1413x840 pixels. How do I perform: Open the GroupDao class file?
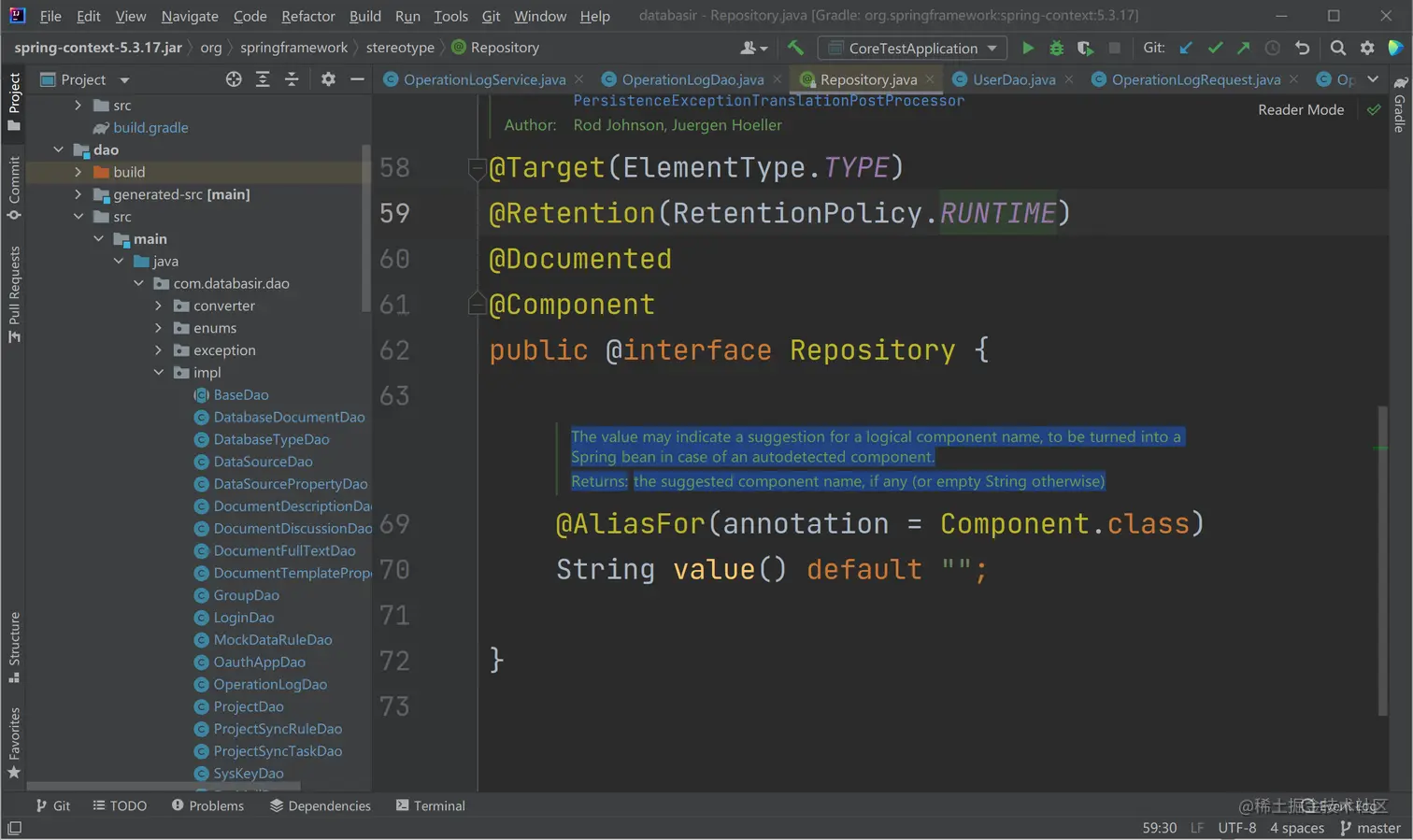[246, 595]
